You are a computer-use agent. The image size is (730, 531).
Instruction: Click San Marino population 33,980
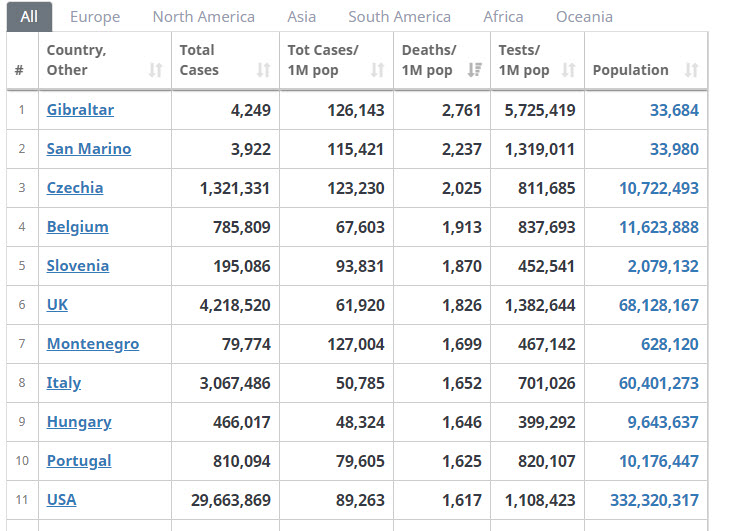click(x=674, y=149)
